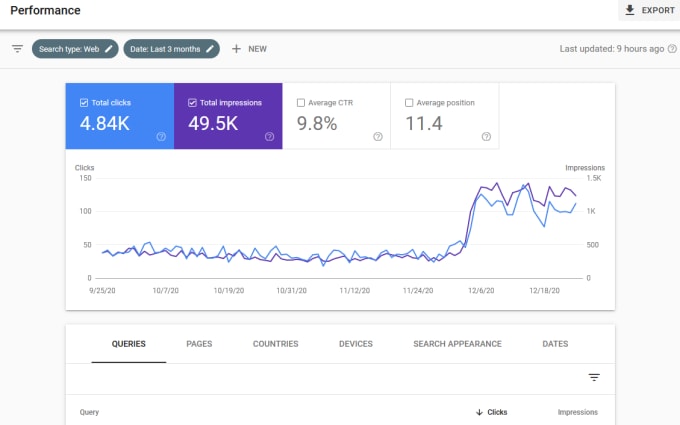This screenshot has height=425, width=680.
Task: Switch to the Devices tab
Action: 356,344
